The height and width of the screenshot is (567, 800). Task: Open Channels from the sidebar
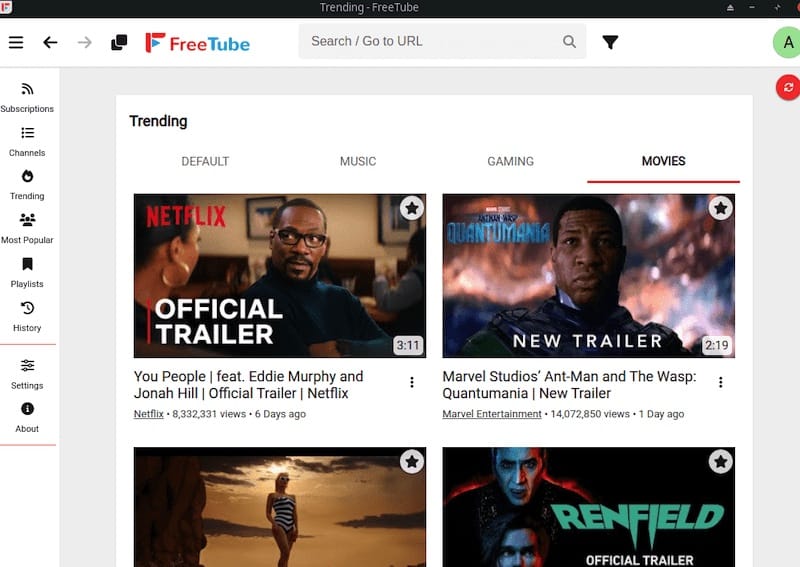(27, 141)
